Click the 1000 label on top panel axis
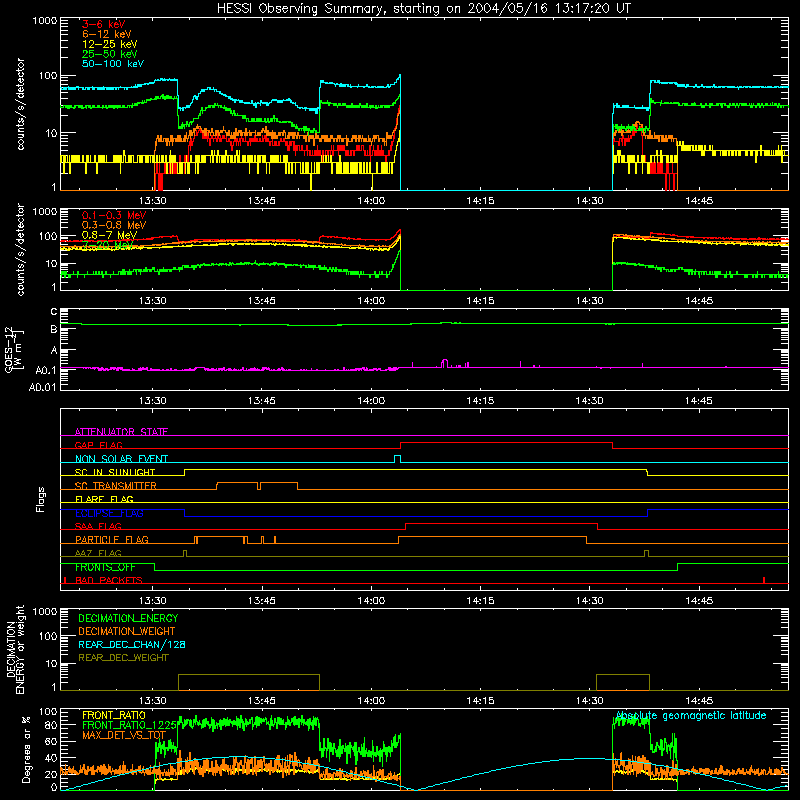800x800 pixels. point(45,21)
